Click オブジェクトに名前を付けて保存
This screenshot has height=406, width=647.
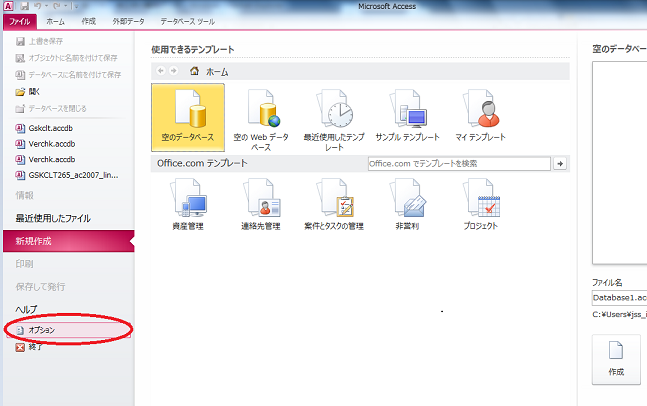(66, 58)
